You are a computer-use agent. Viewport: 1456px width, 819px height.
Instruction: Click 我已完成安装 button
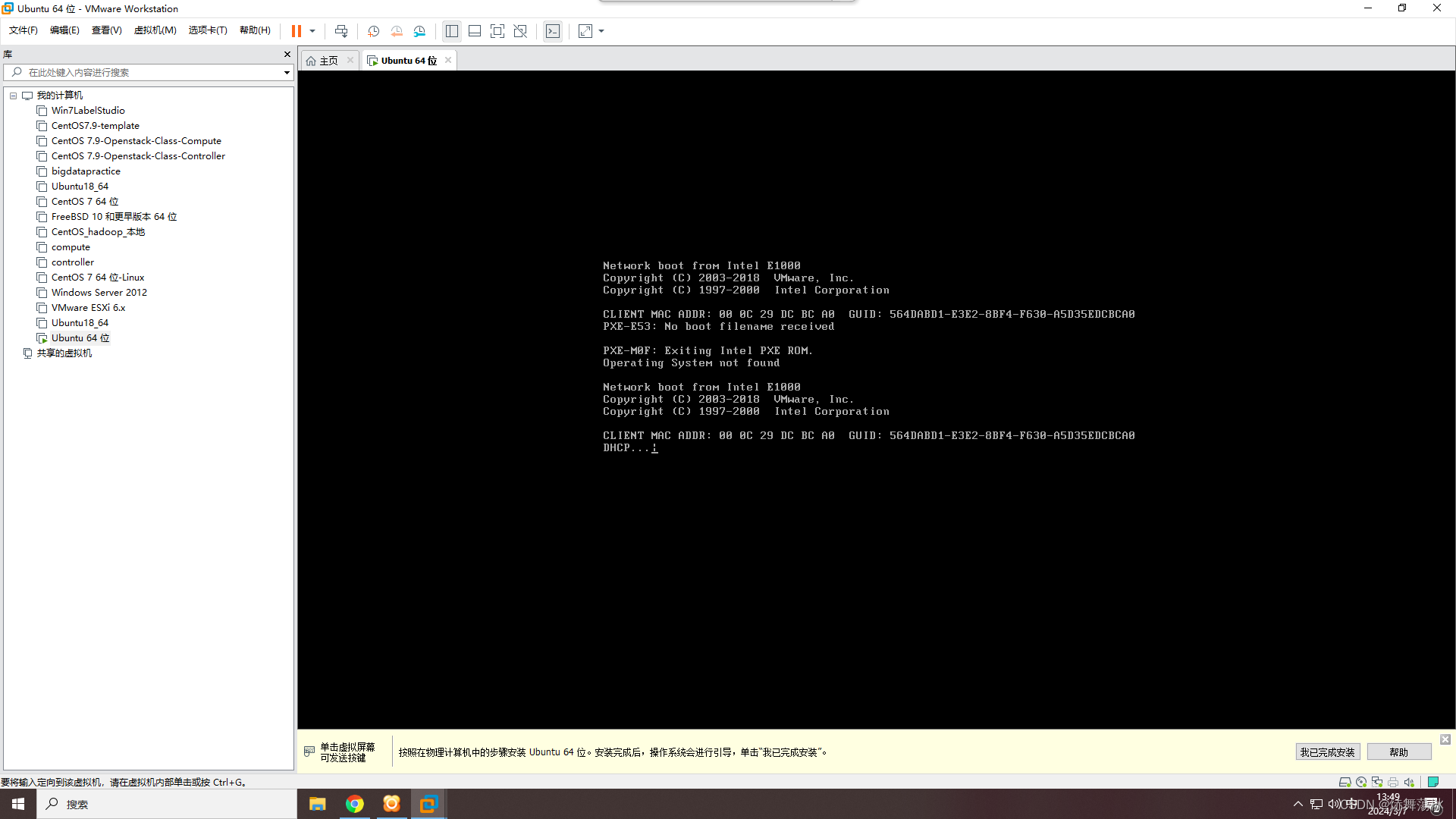1327,752
